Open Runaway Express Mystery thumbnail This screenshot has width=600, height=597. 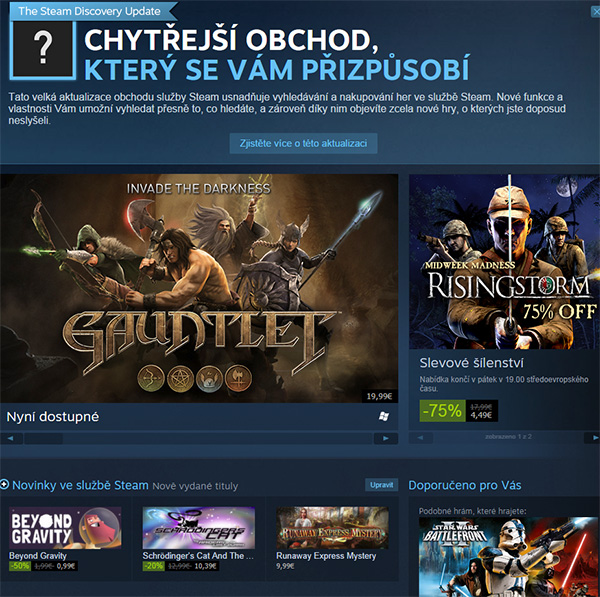(x=332, y=528)
